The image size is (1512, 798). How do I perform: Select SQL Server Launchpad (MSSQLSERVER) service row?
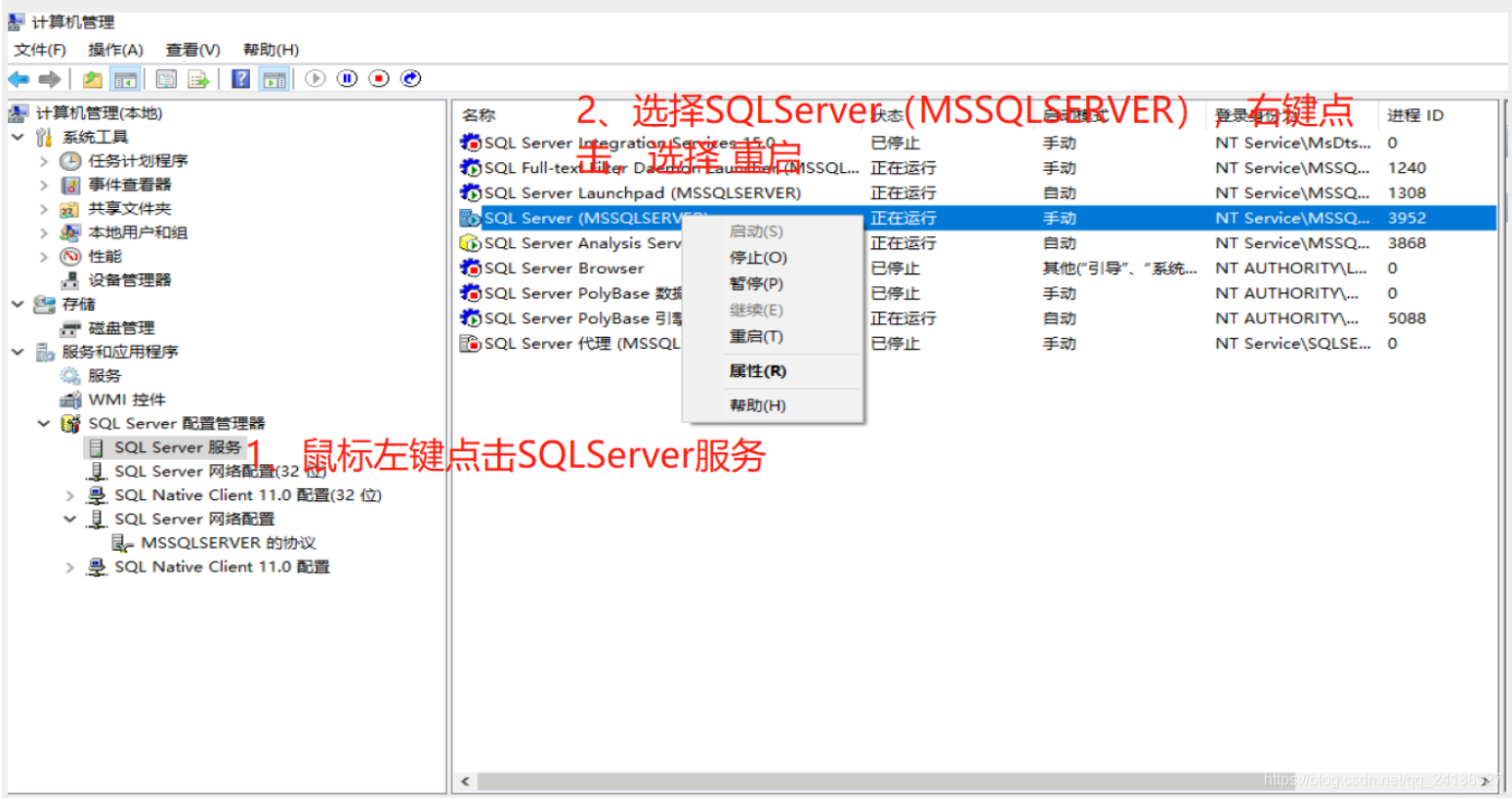[x=977, y=193]
